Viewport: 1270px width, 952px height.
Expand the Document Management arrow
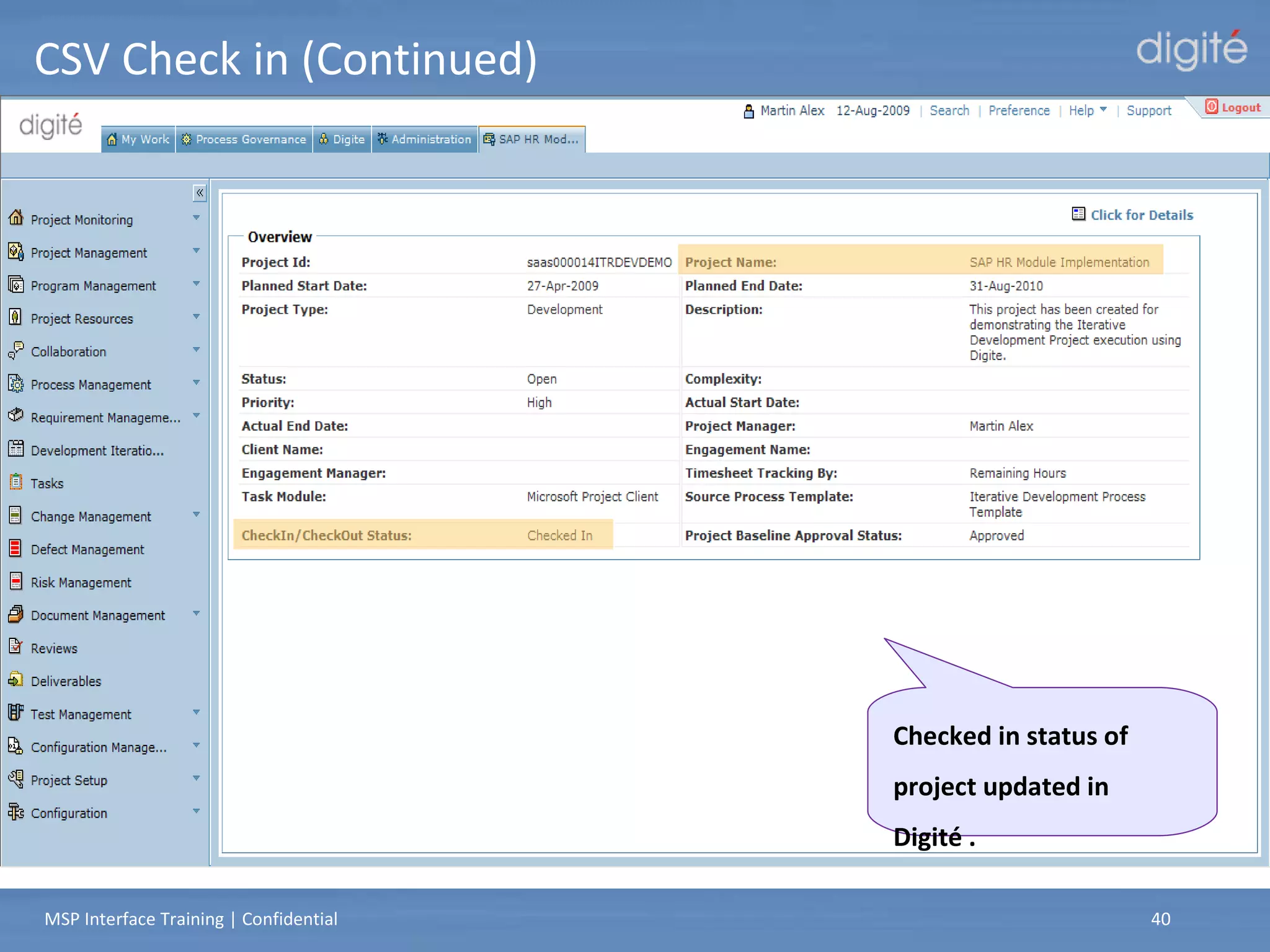pyautogui.click(x=197, y=613)
